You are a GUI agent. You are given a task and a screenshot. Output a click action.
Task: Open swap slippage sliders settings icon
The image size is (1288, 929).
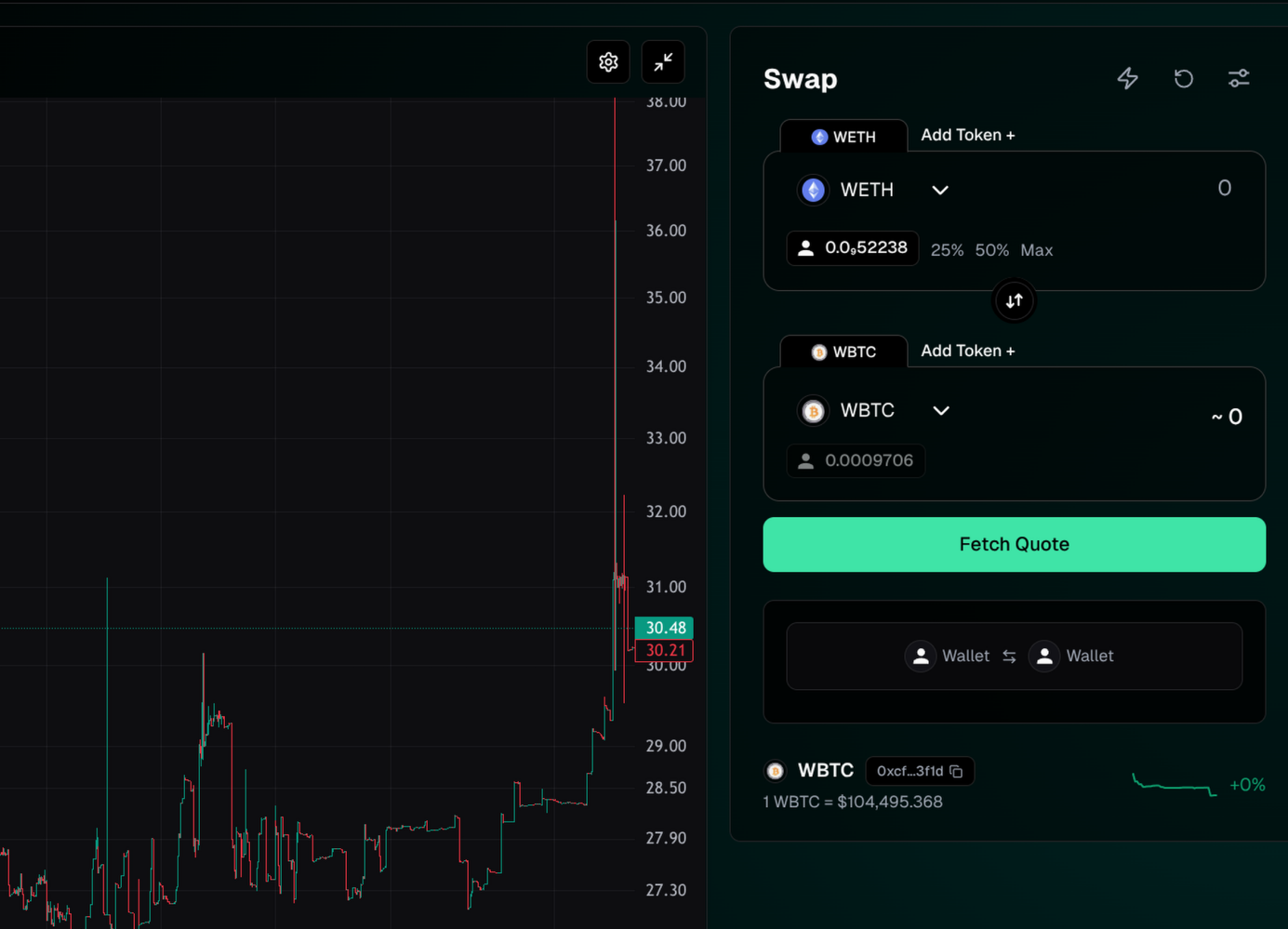point(1238,78)
